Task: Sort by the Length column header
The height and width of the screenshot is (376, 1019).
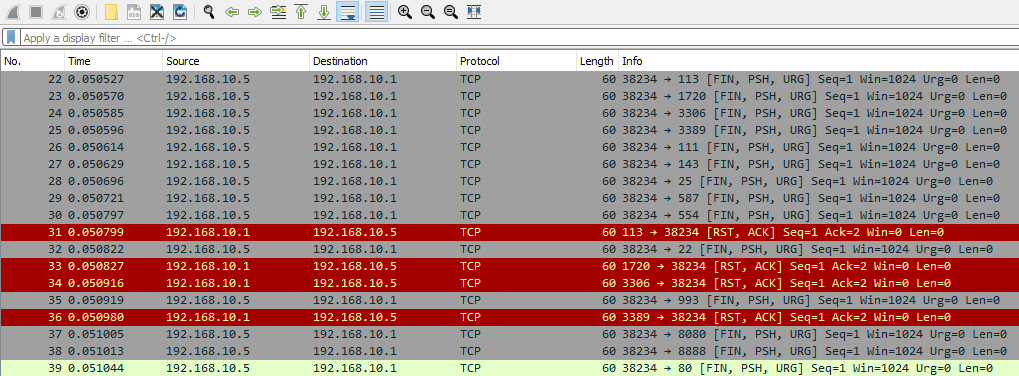Action: pos(597,61)
